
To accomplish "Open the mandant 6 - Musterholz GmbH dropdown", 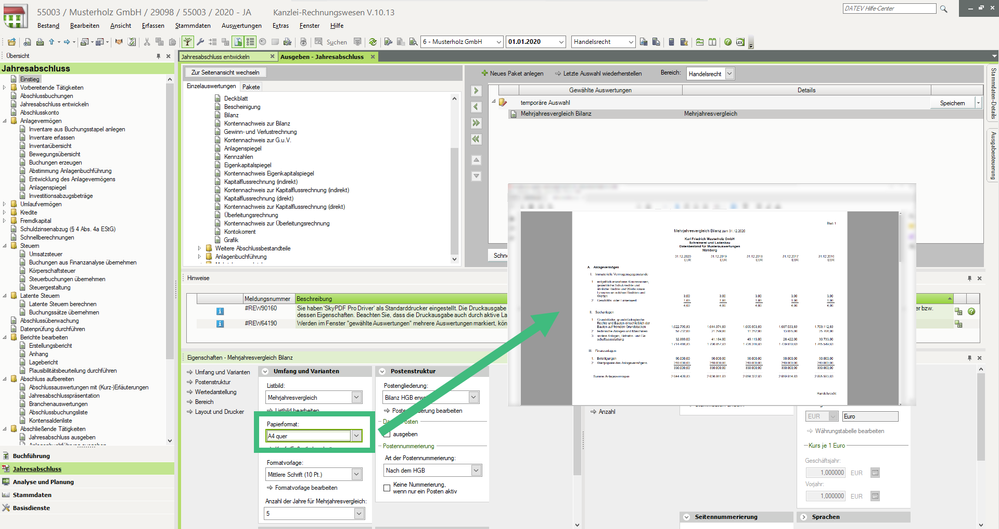I will point(498,41).
